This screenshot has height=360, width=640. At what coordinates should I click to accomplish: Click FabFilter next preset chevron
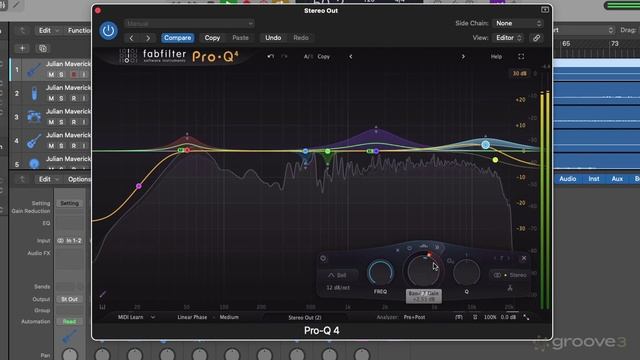click(463, 57)
